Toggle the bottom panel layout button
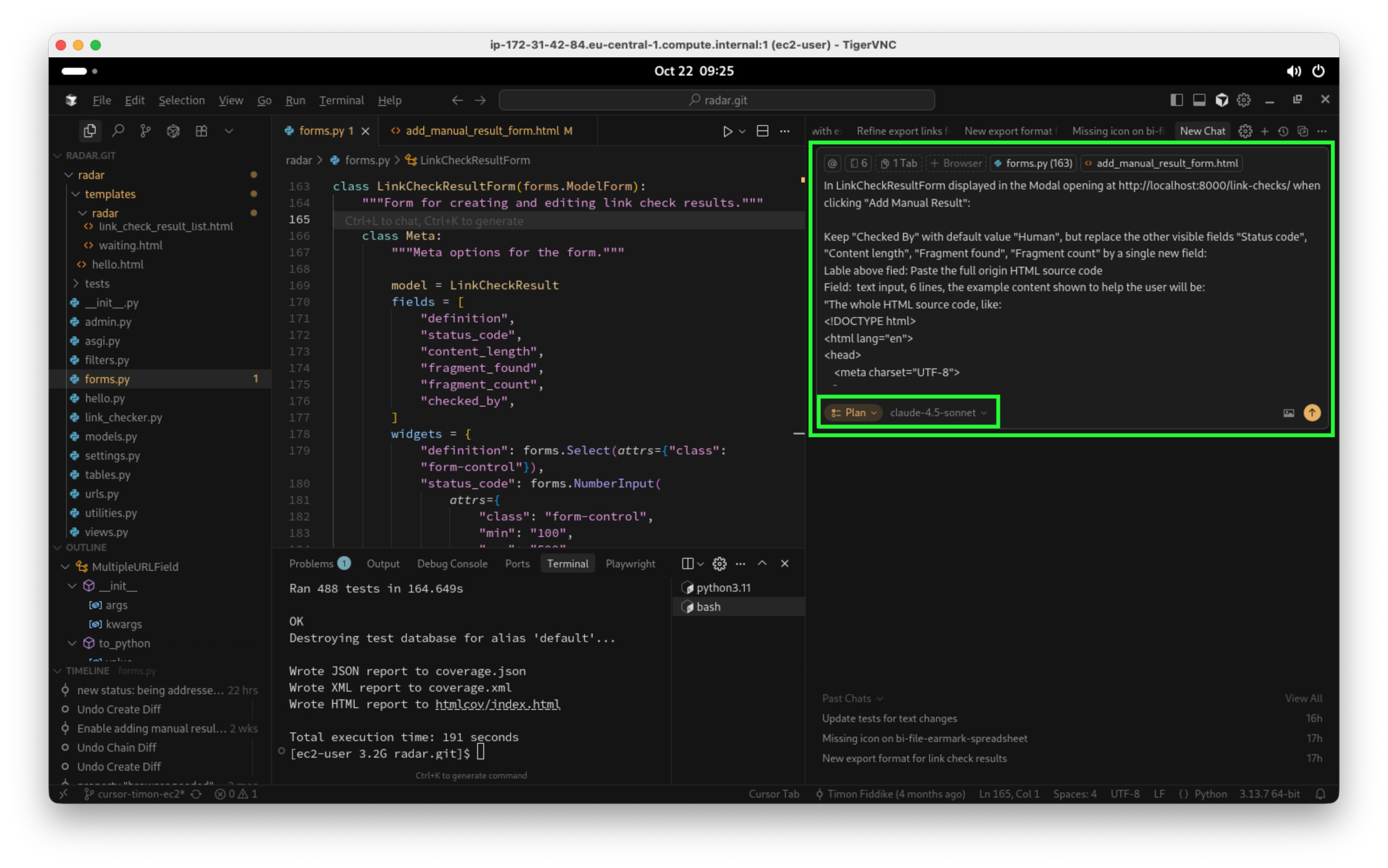 [1199, 100]
